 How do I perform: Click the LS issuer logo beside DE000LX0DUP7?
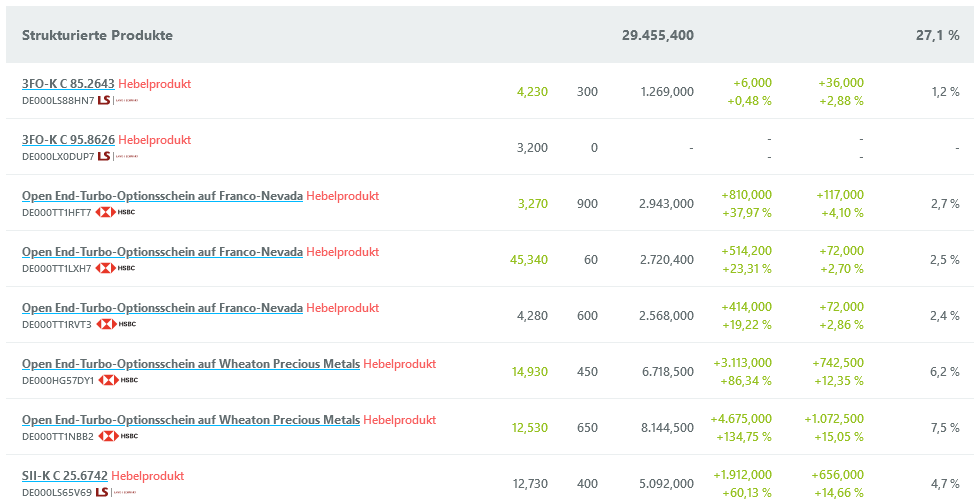tap(117, 156)
